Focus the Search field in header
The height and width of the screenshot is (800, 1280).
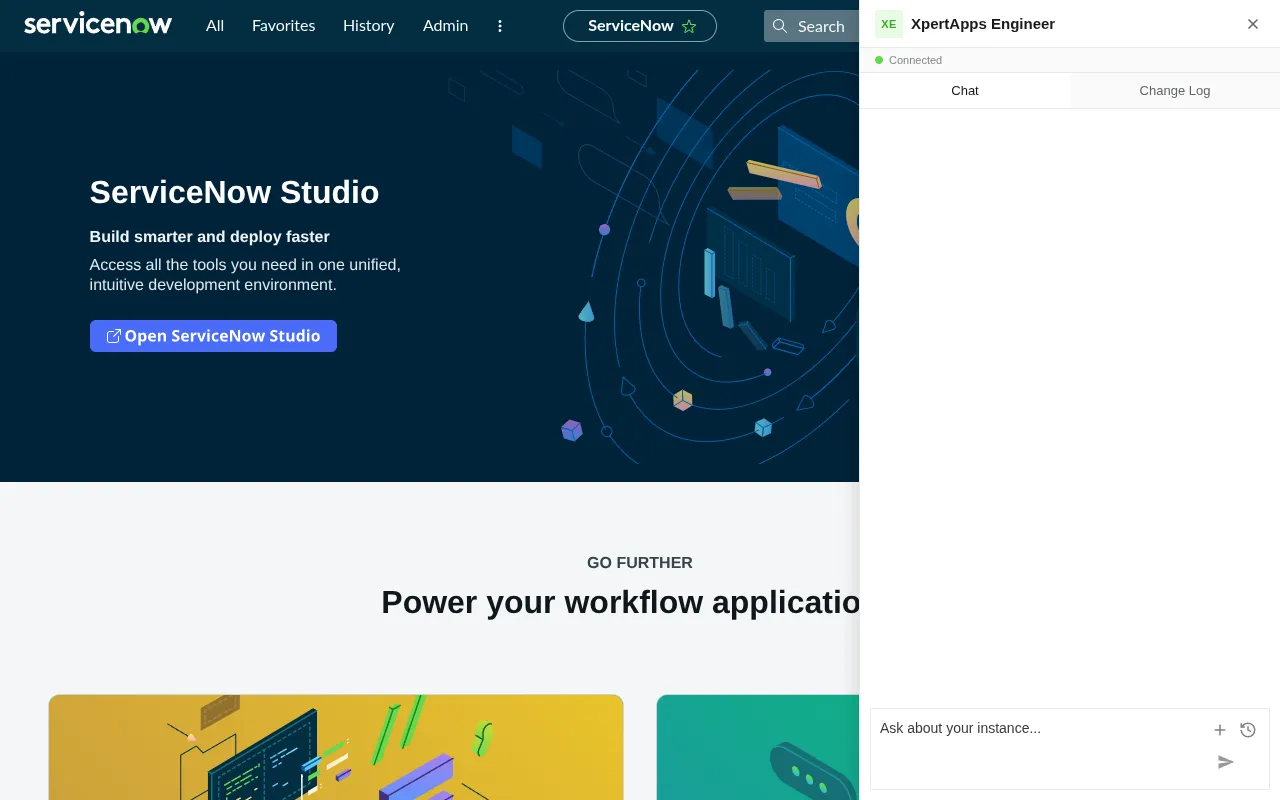(812, 26)
